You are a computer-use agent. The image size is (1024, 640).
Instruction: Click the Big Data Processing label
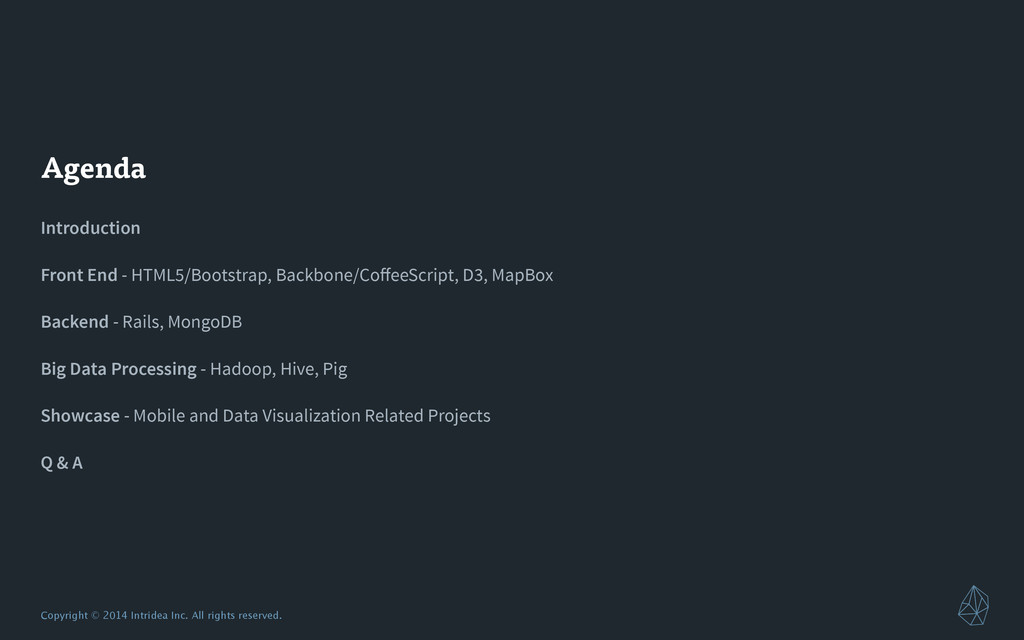pyautogui.click(x=118, y=369)
